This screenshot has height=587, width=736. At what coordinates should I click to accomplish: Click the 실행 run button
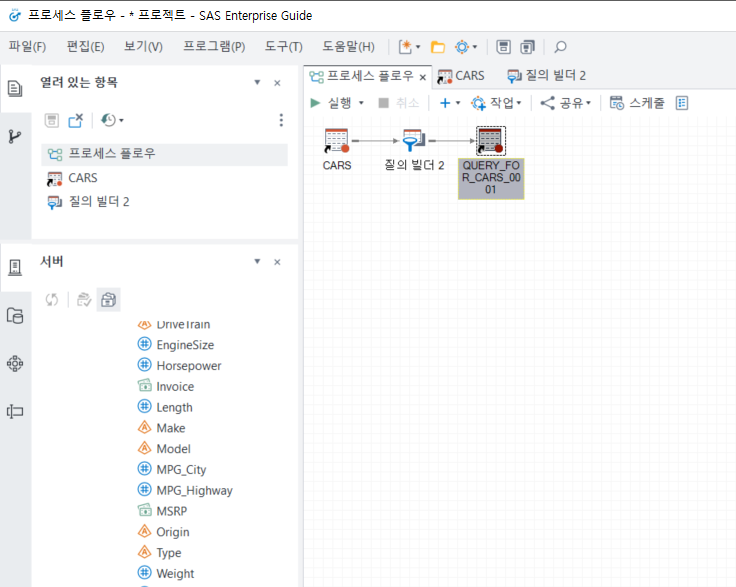pyautogui.click(x=331, y=103)
